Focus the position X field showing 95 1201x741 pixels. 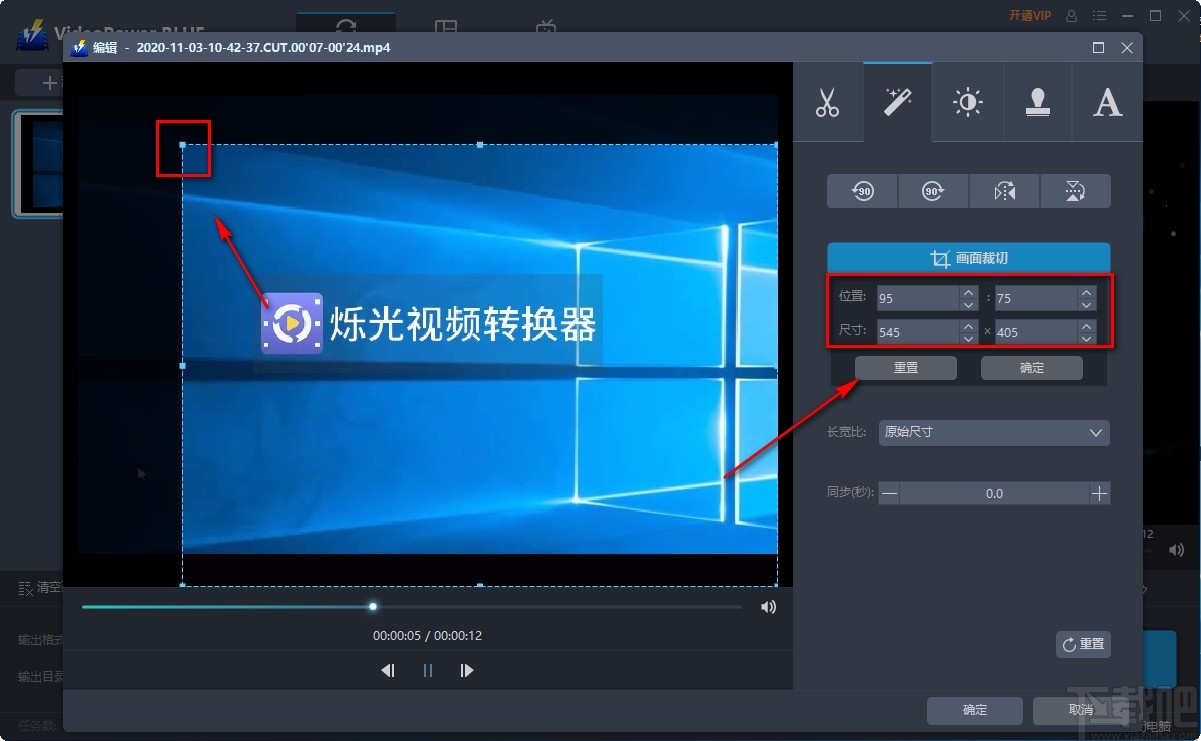[918, 298]
